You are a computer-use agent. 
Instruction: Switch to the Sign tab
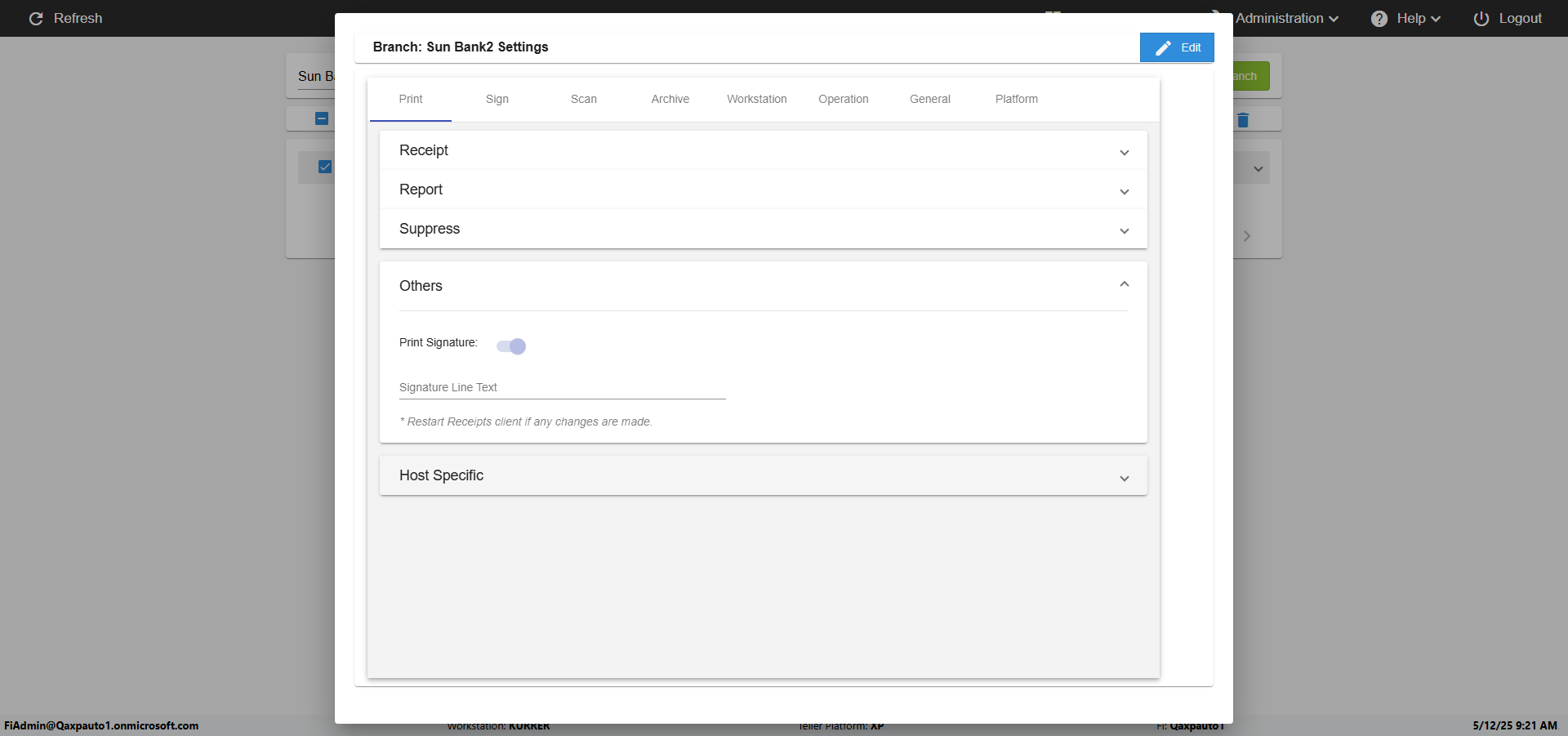pos(497,99)
